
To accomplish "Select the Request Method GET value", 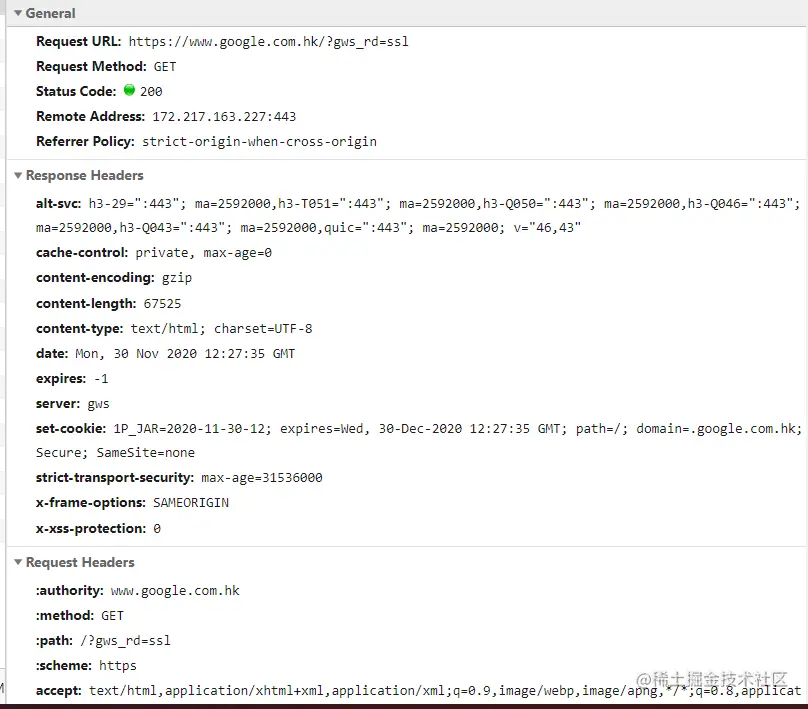I will pyautogui.click(x=165, y=67).
